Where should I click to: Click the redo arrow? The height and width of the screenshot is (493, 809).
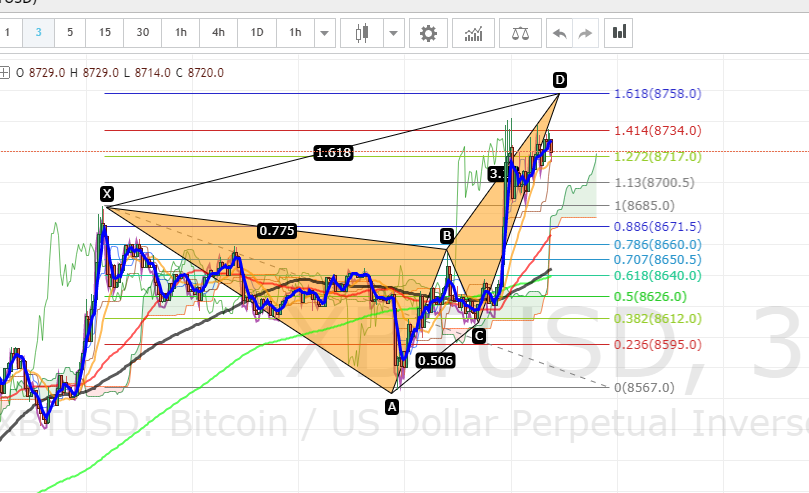point(586,33)
